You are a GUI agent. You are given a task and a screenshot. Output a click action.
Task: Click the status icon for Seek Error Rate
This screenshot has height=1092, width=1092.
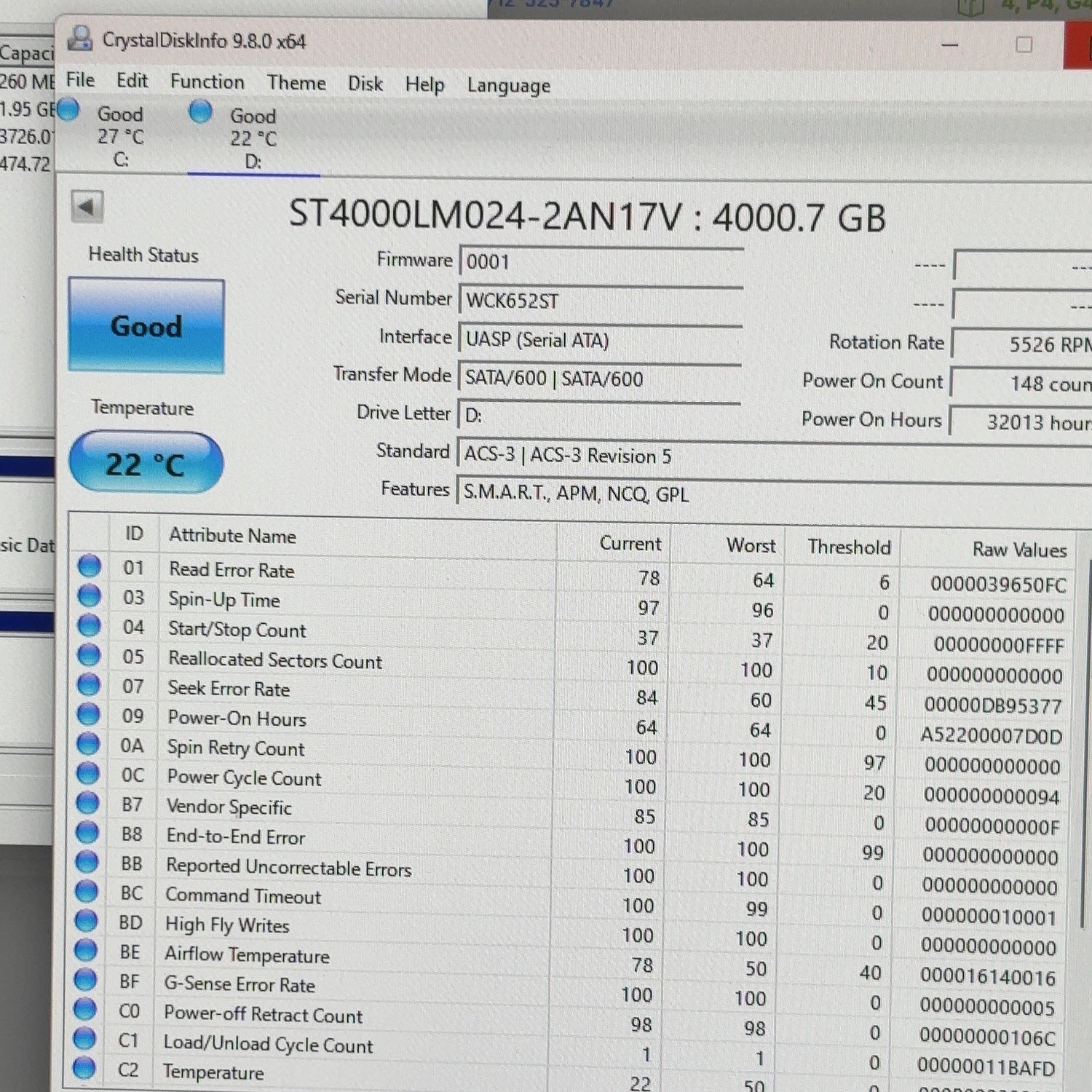click(89, 684)
